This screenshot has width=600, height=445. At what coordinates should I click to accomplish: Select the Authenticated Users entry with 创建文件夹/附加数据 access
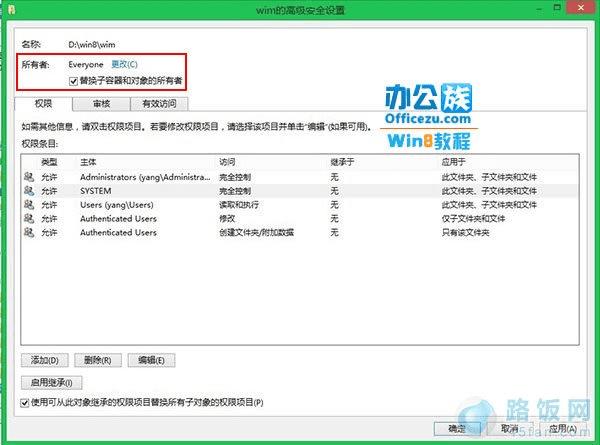[300, 232]
